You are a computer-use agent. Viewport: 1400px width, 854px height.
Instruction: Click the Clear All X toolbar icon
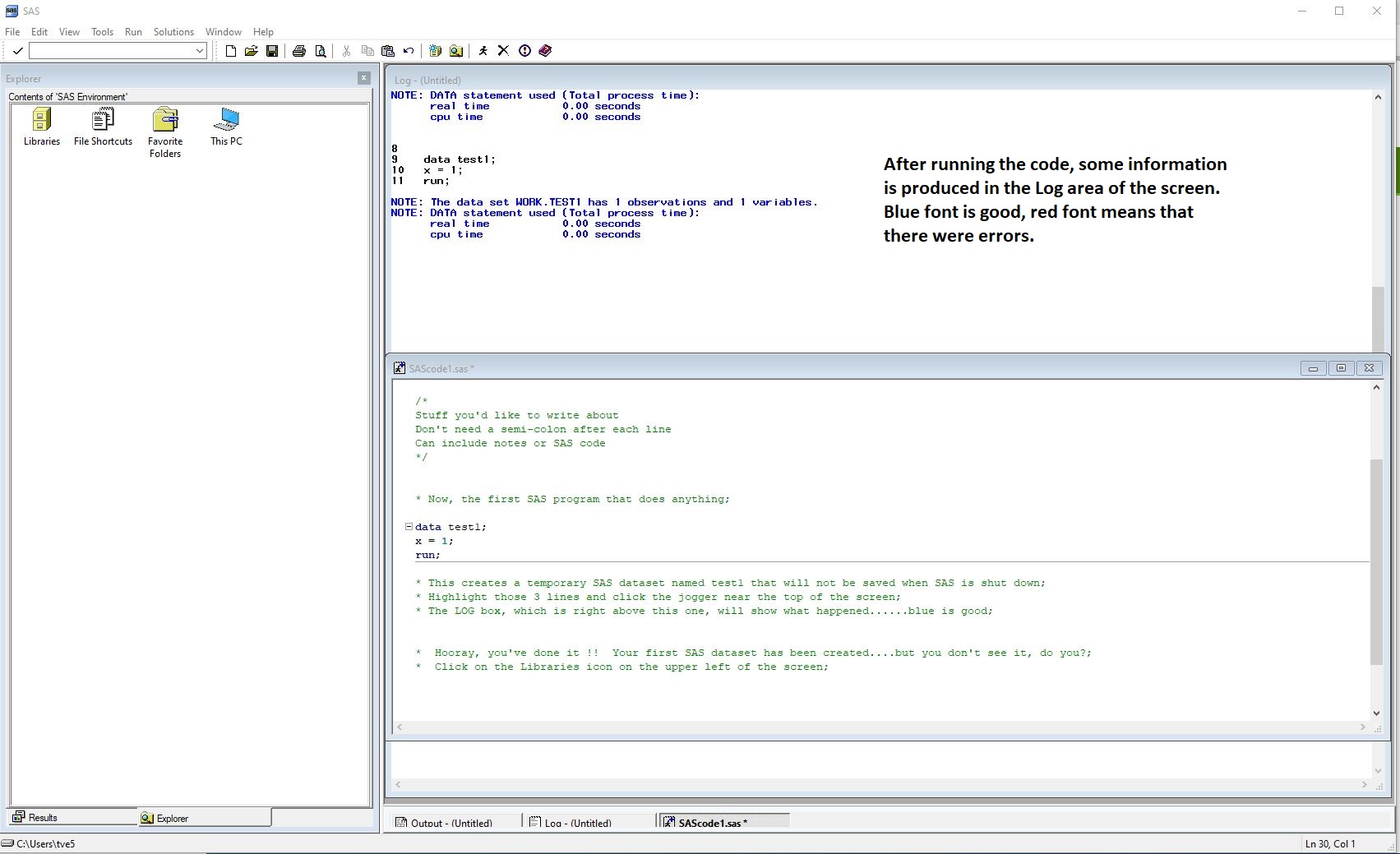503,51
